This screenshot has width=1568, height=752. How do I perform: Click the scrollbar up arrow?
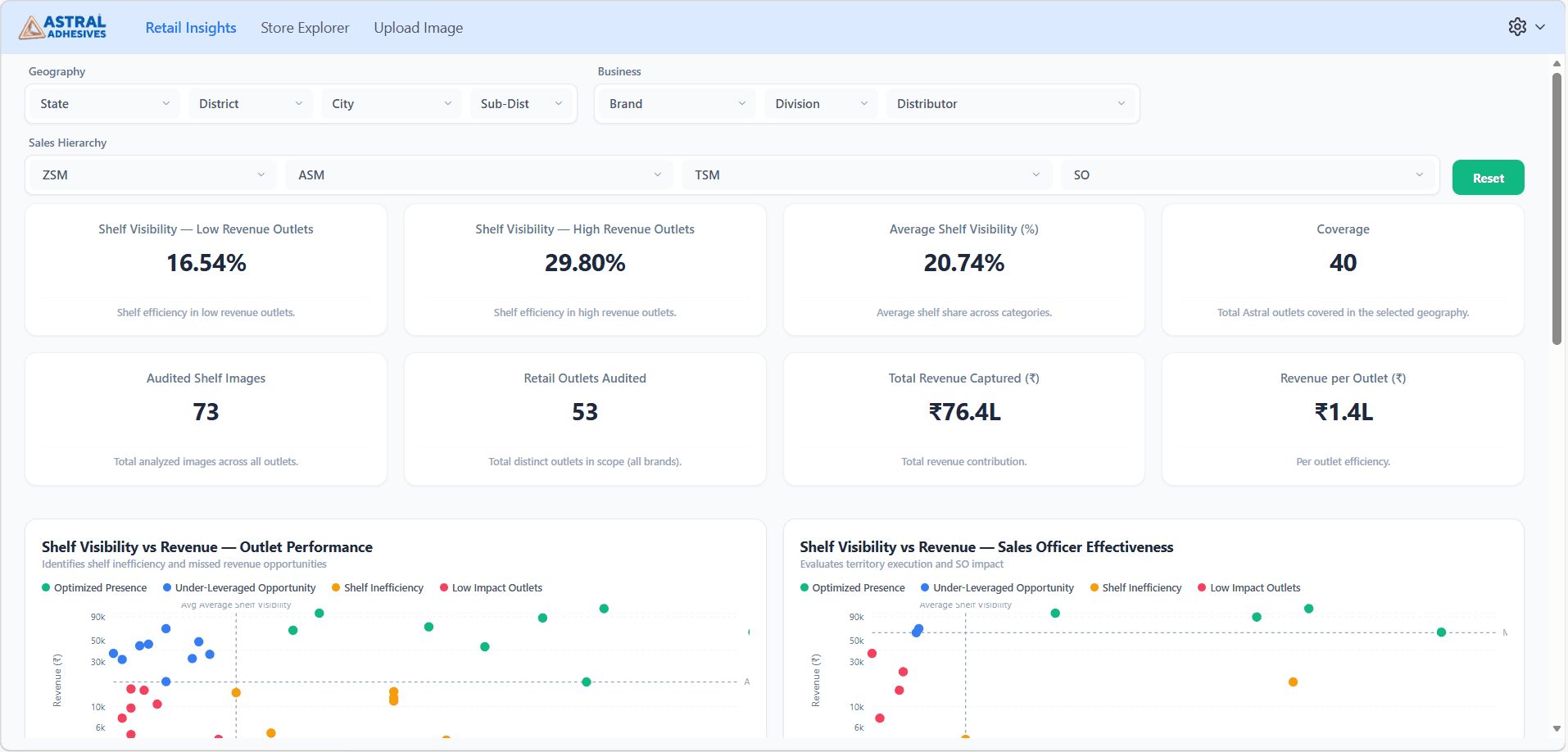(x=1557, y=63)
